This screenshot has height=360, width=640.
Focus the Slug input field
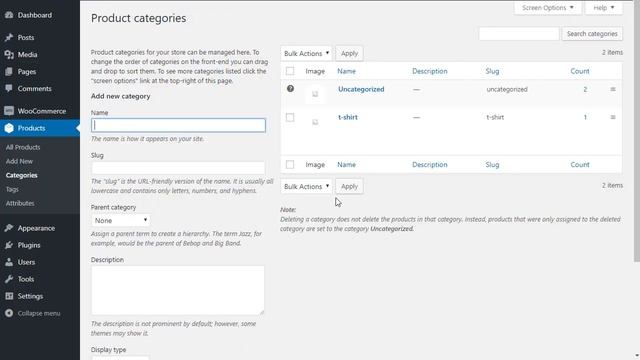pos(178,168)
